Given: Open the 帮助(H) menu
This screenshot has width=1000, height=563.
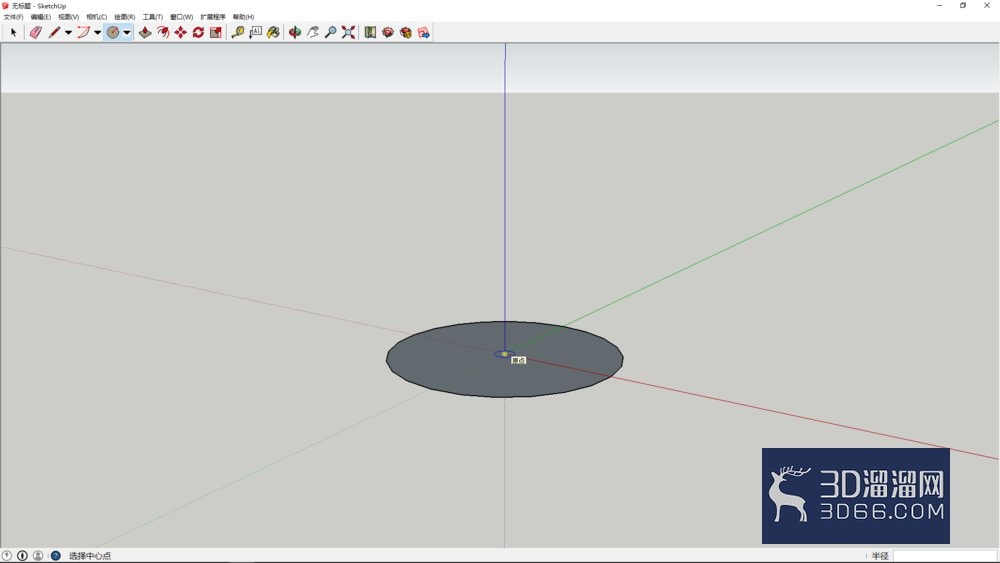Looking at the screenshot, I should 243,17.
